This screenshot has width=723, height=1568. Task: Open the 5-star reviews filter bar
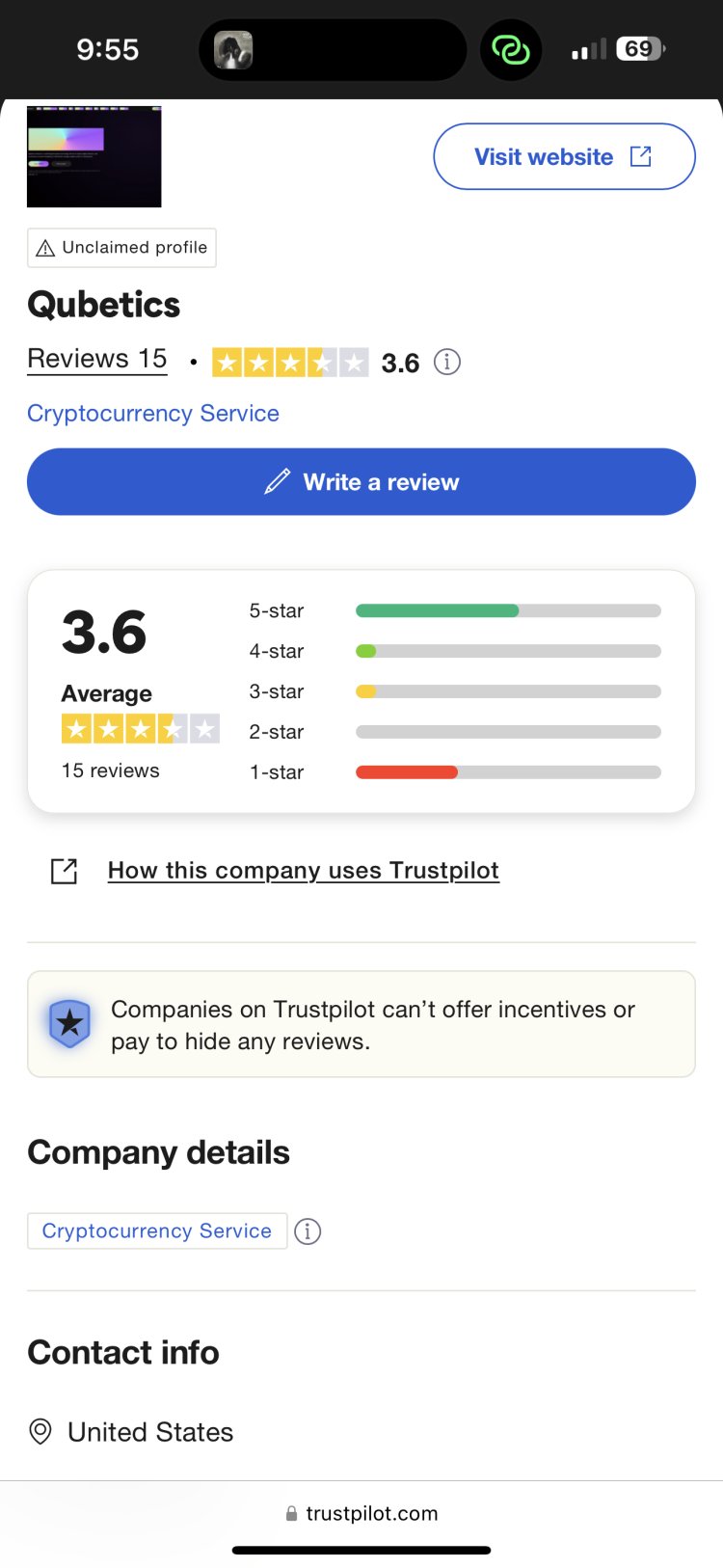508,609
